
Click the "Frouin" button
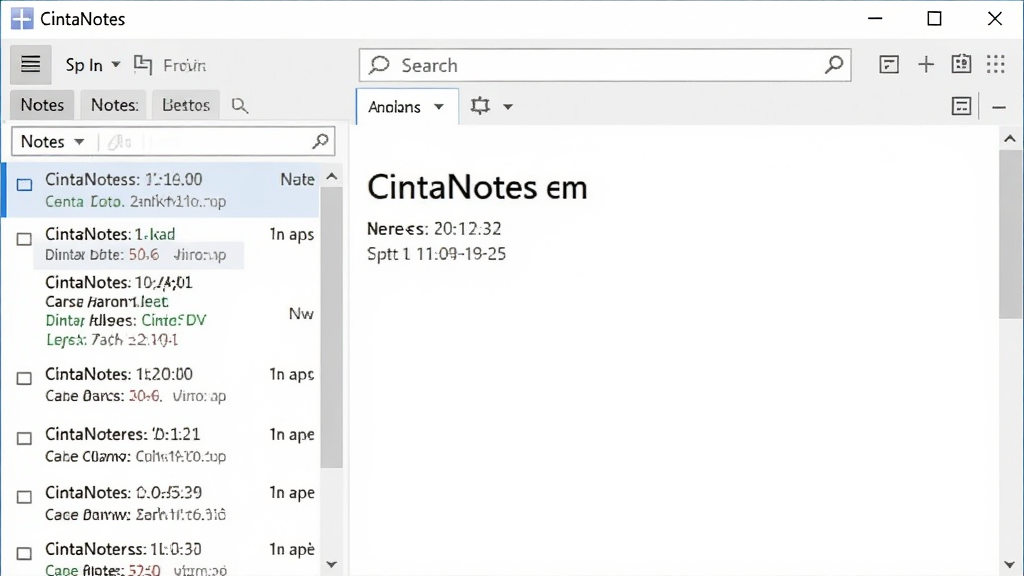pos(185,65)
